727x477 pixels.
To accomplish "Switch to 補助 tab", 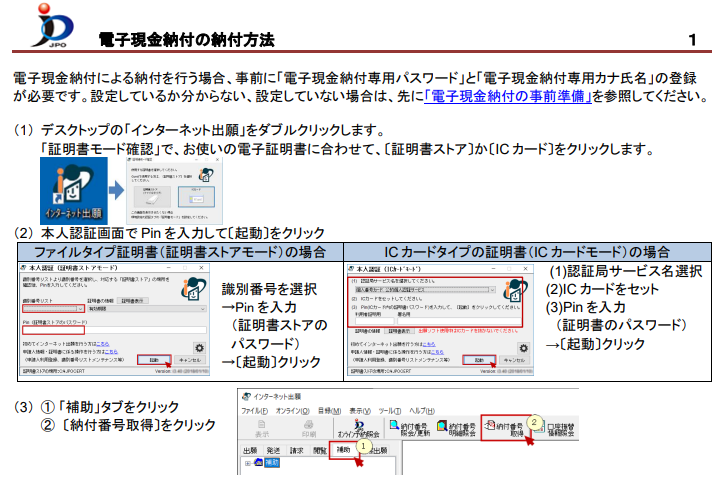I will [343, 450].
